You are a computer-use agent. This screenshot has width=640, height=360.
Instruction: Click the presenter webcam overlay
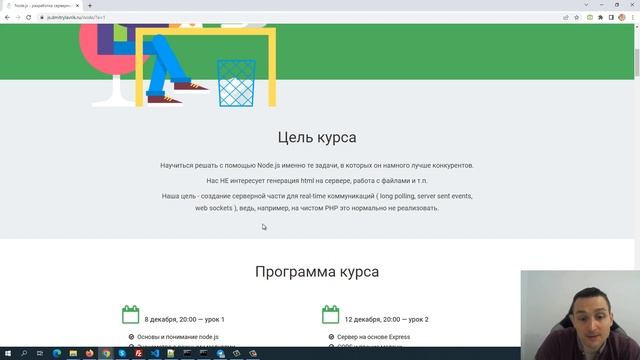(580, 315)
